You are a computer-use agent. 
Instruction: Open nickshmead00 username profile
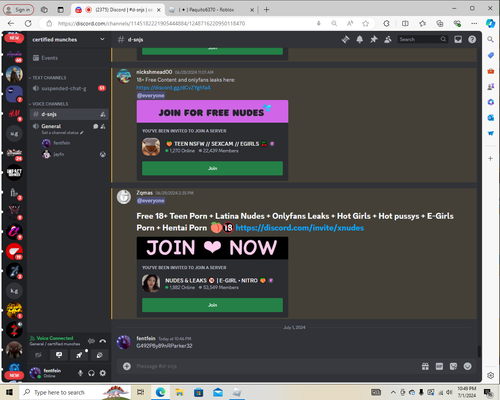click(154, 72)
